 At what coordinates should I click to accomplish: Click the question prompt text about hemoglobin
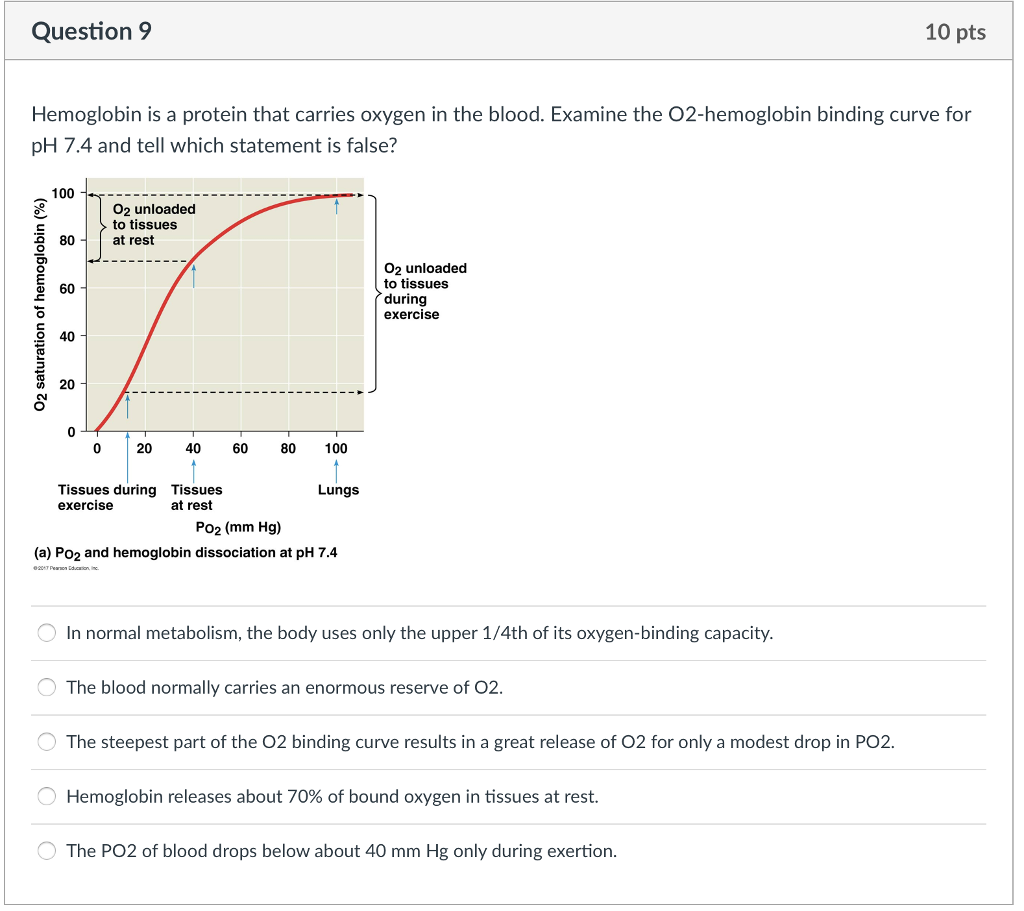(x=500, y=130)
